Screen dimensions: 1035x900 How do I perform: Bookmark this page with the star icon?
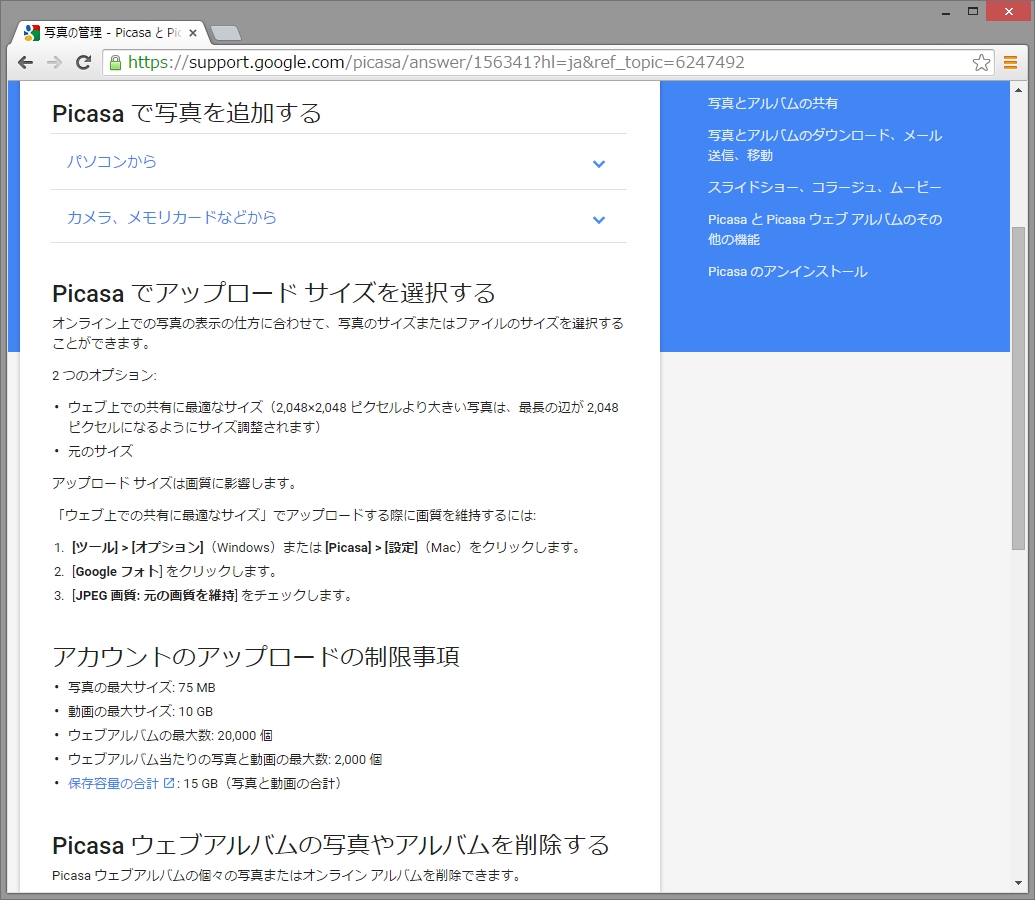pos(981,63)
